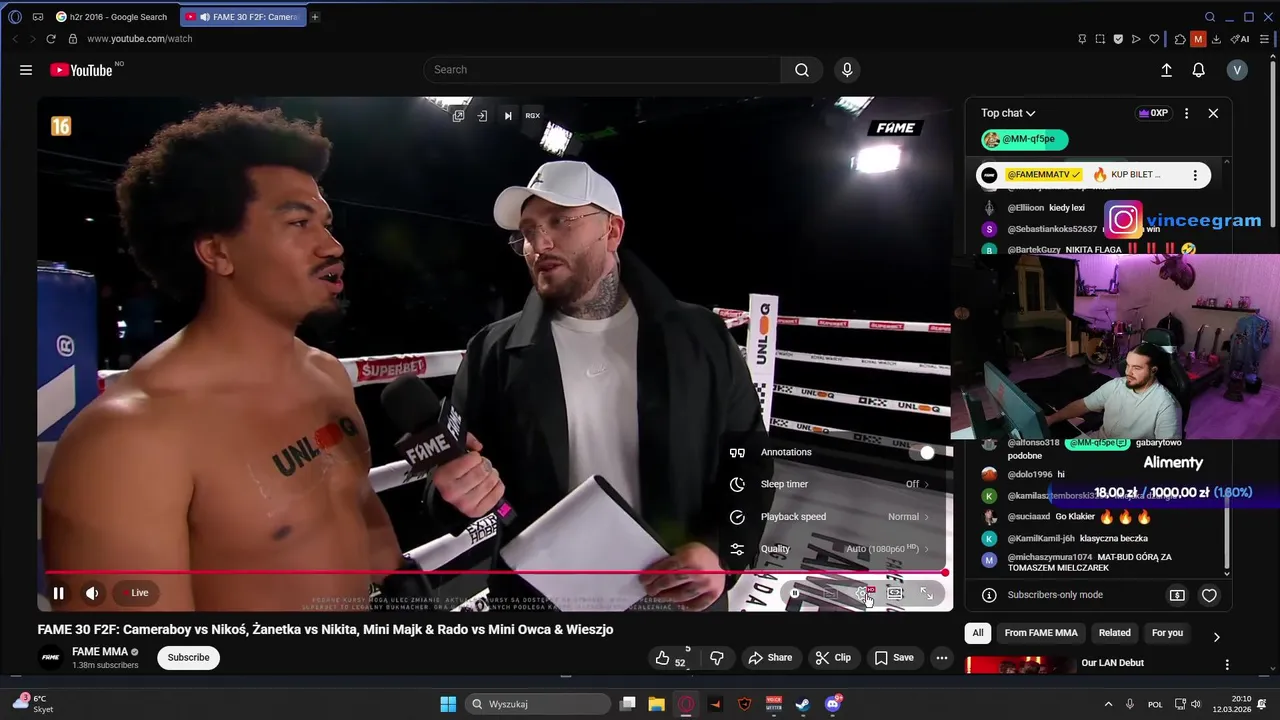This screenshot has width=1280, height=720.
Task: Open the FAME MMA channel name link
Action: (100, 652)
